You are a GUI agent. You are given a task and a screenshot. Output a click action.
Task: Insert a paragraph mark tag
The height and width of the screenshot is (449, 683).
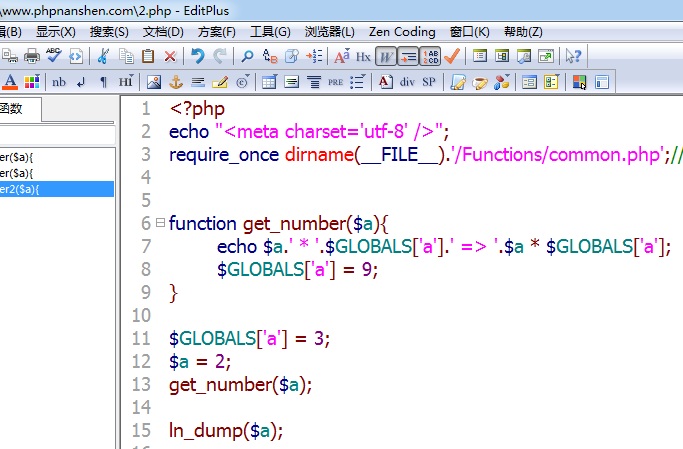pyautogui.click(x=103, y=82)
